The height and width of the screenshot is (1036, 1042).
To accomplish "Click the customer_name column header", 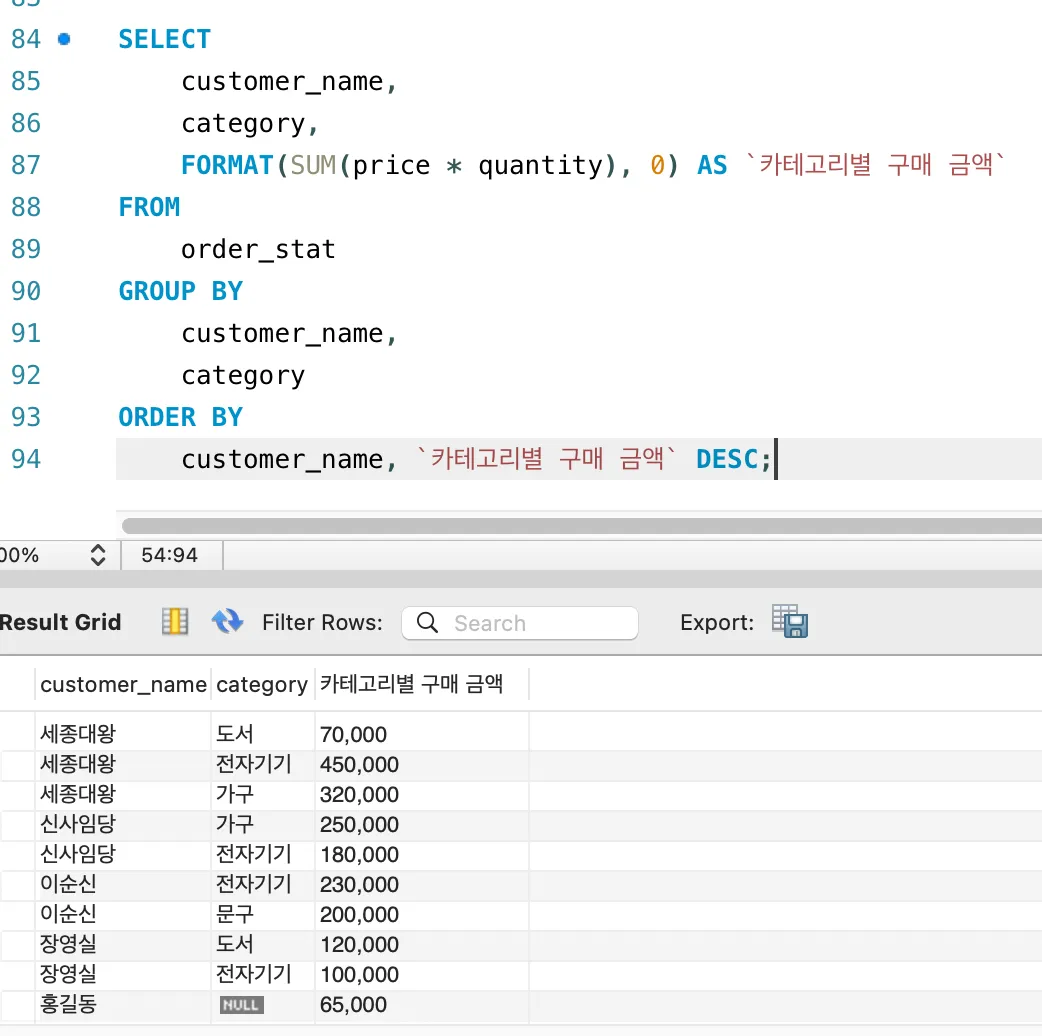I will [123, 684].
